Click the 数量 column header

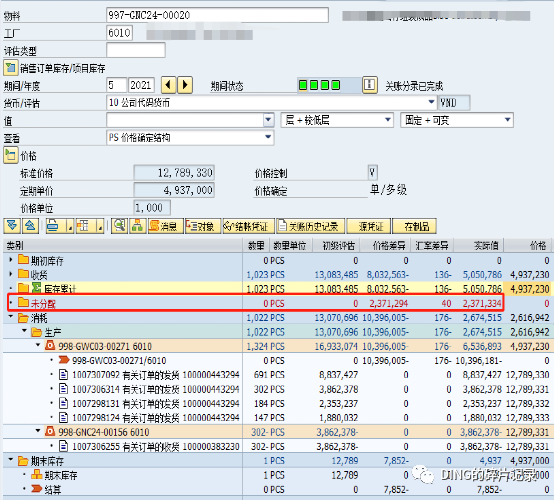coord(256,245)
